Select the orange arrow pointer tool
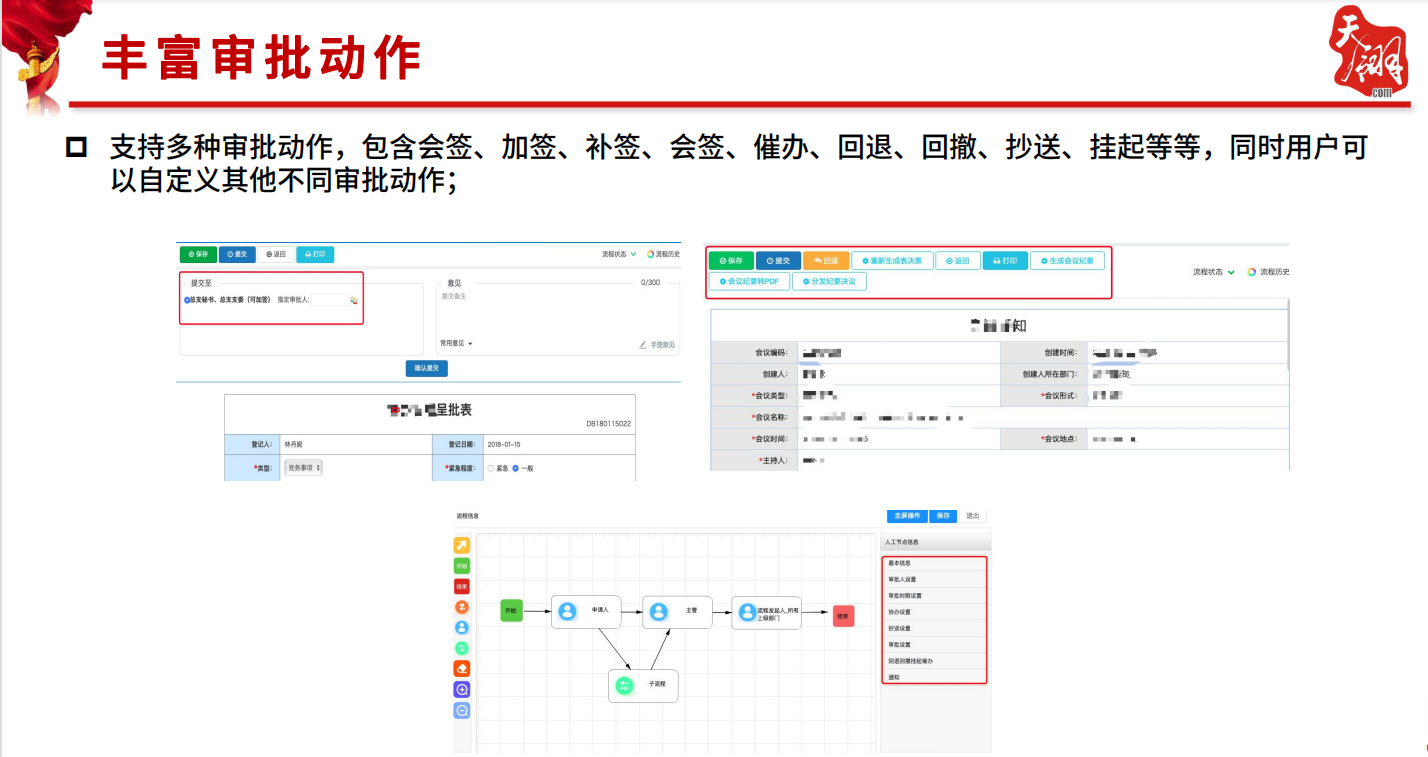This screenshot has height=757, width=1428. click(x=463, y=545)
